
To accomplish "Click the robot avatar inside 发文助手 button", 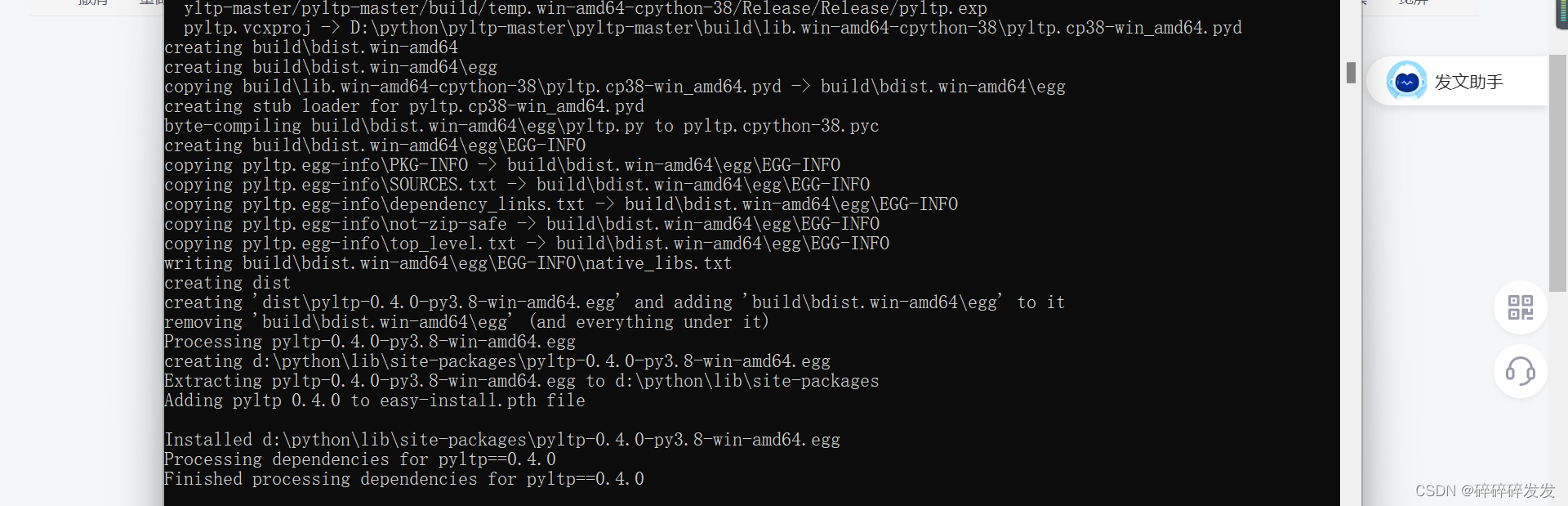I will click(x=1405, y=81).
